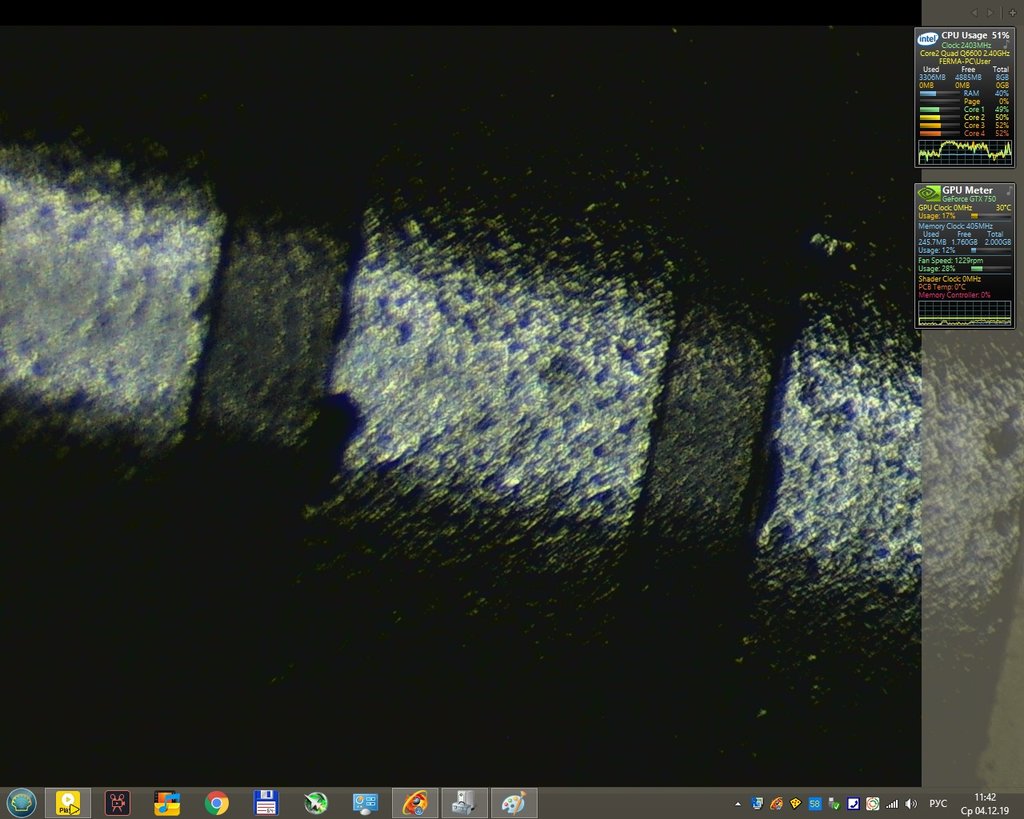Click the Intel logo in CPU gadget

coord(927,37)
